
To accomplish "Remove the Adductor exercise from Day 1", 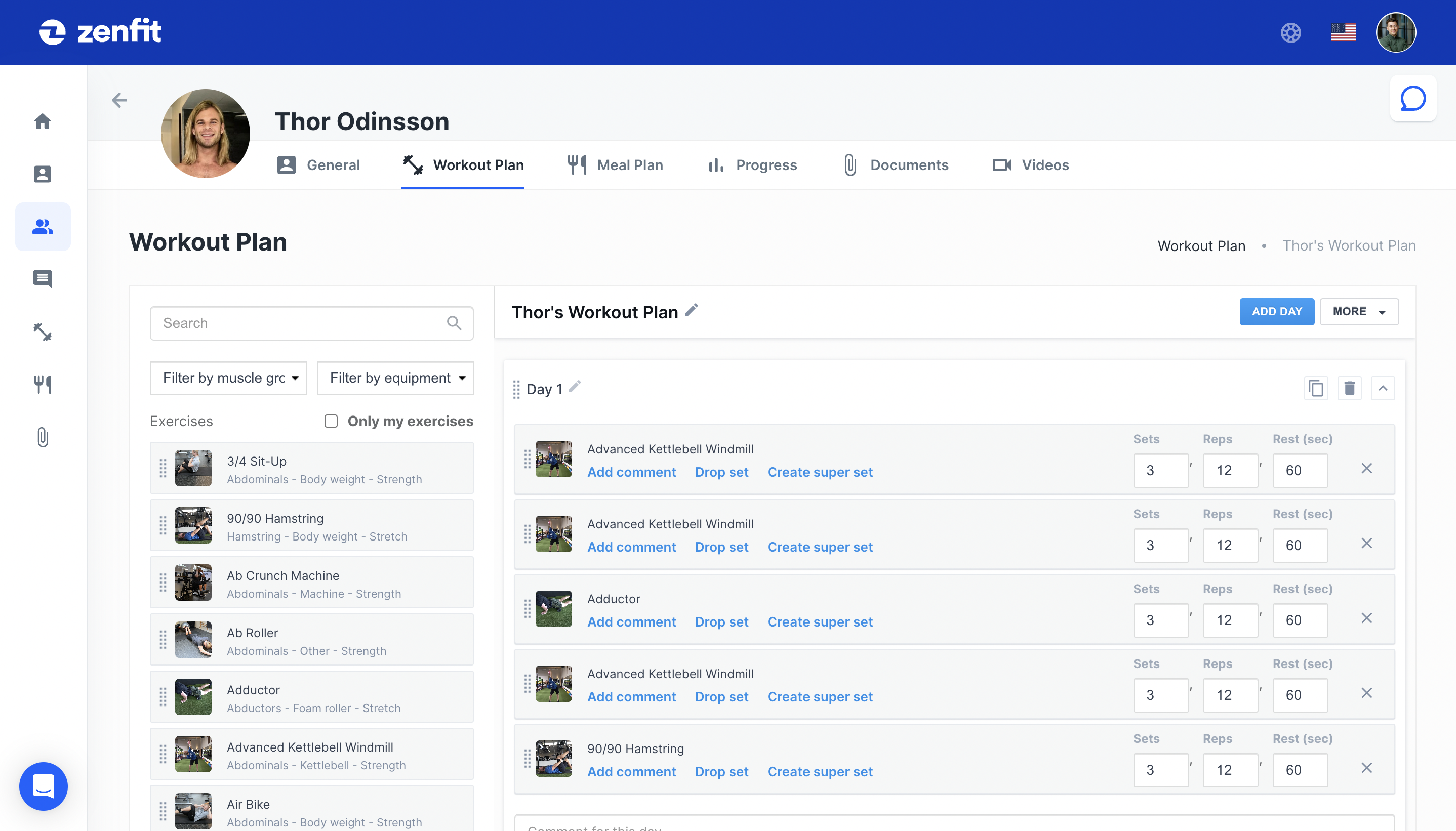I will coord(1366,618).
